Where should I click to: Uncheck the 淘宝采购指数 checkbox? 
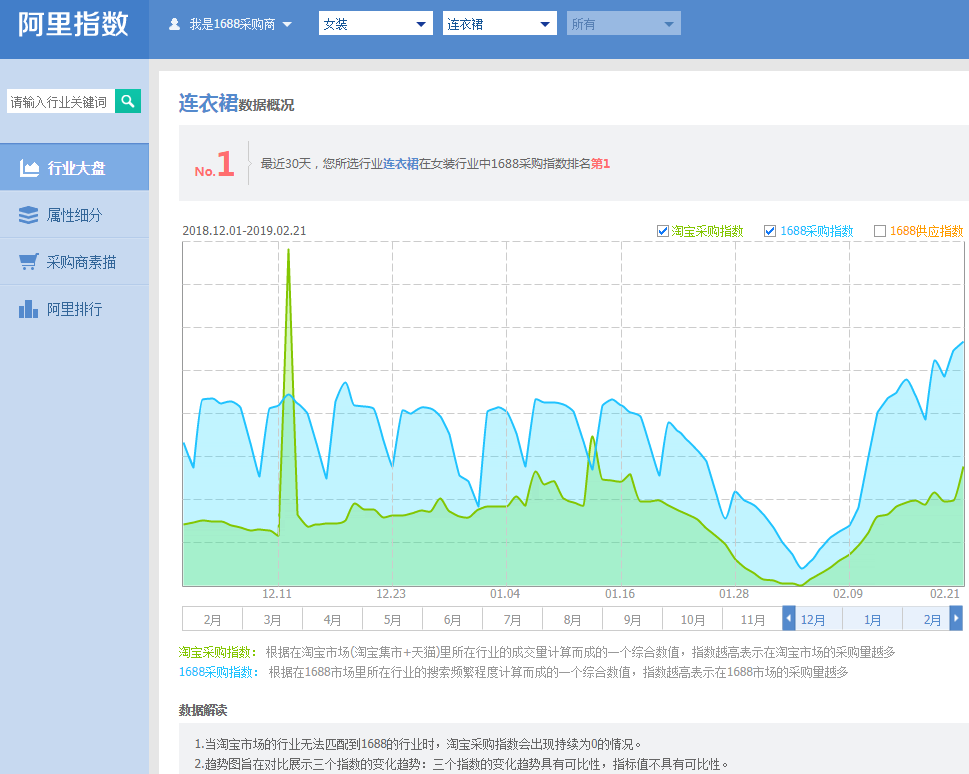click(x=662, y=231)
